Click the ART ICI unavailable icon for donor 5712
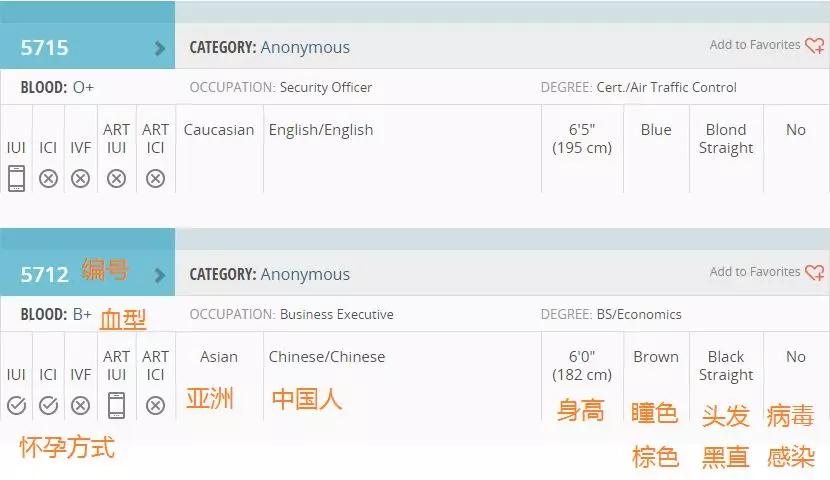The image size is (830, 480). [x=155, y=406]
